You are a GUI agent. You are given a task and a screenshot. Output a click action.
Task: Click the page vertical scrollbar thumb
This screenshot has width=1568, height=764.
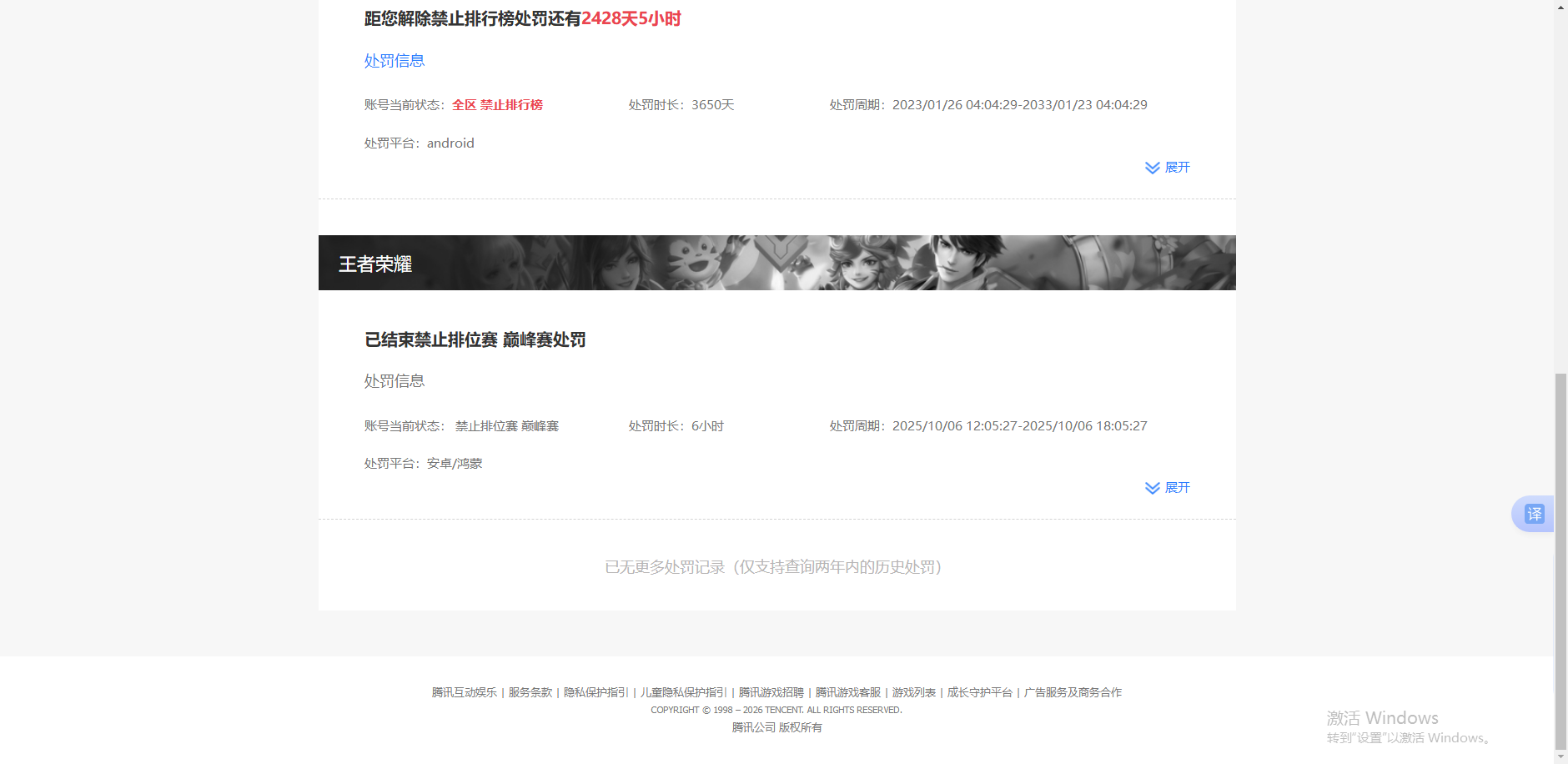click(x=1560, y=562)
